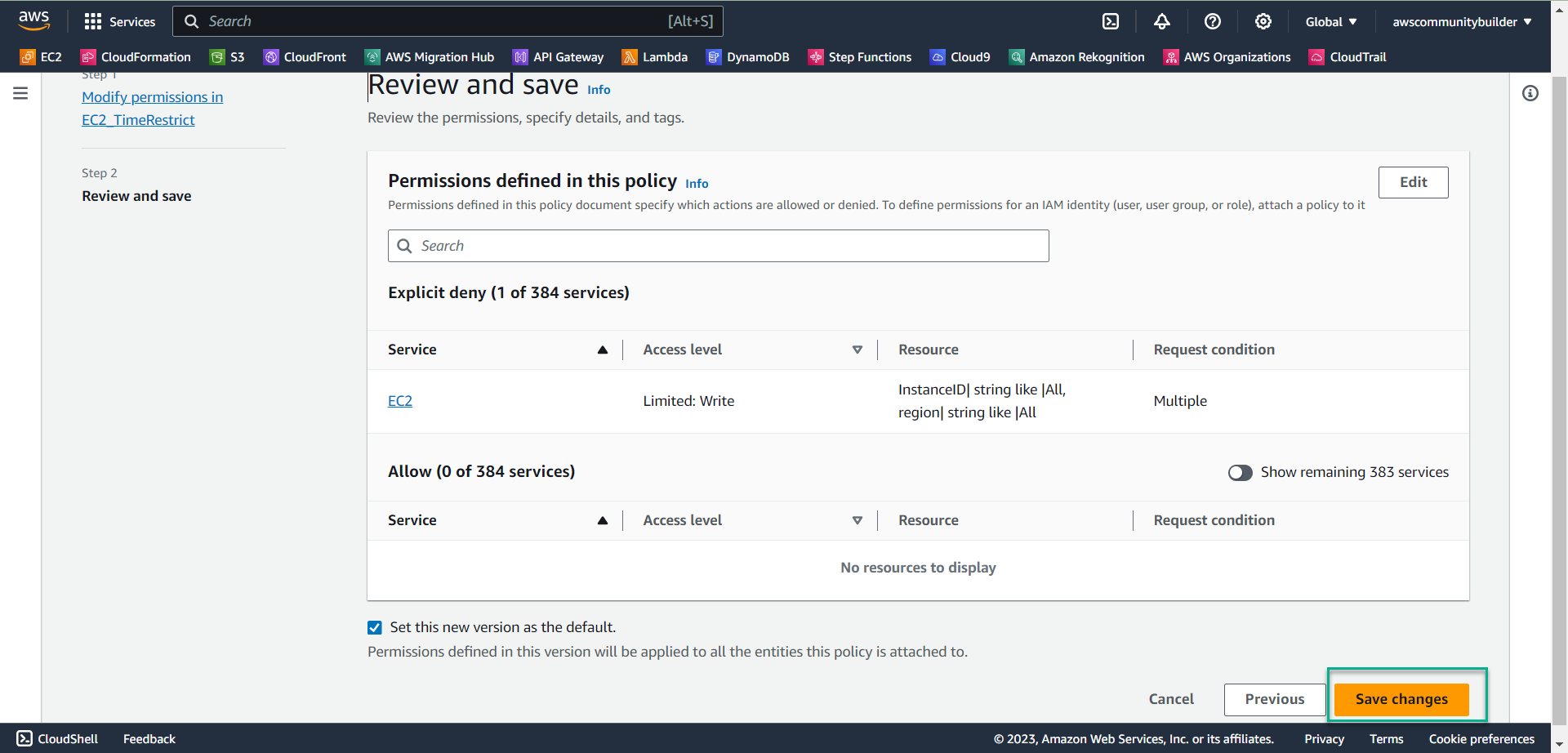Open Amazon Rekognition shortcut
Image resolution: width=1568 pixels, height=753 pixels.
pyautogui.click(x=1077, y=57)
